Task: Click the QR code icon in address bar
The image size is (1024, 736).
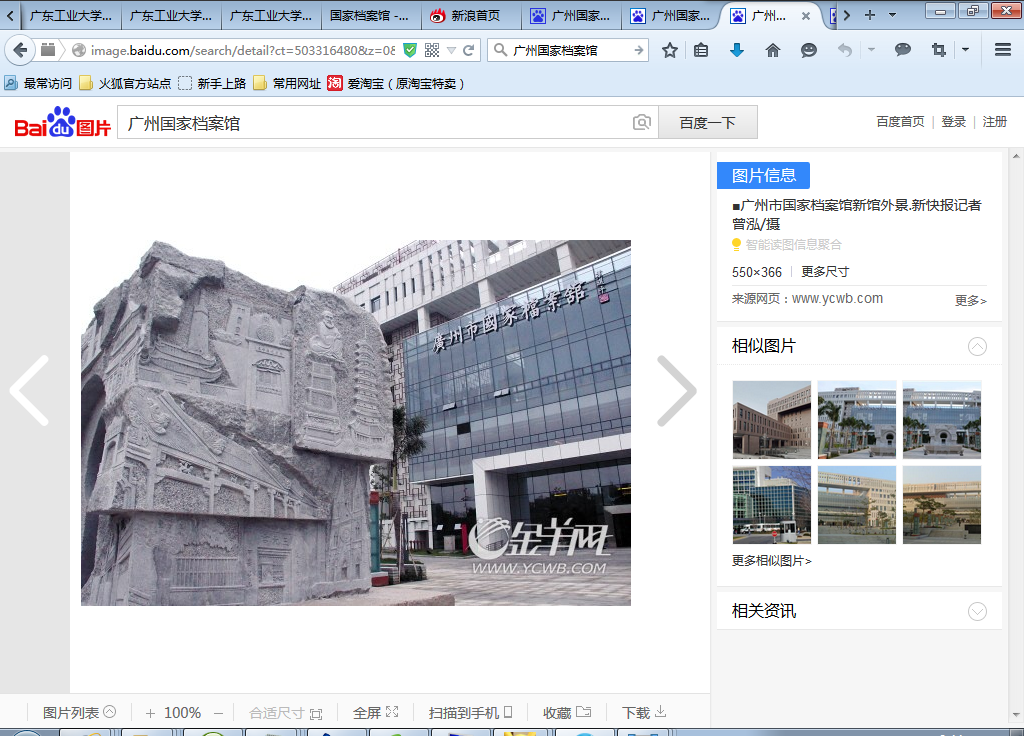Action: point(432,50)
